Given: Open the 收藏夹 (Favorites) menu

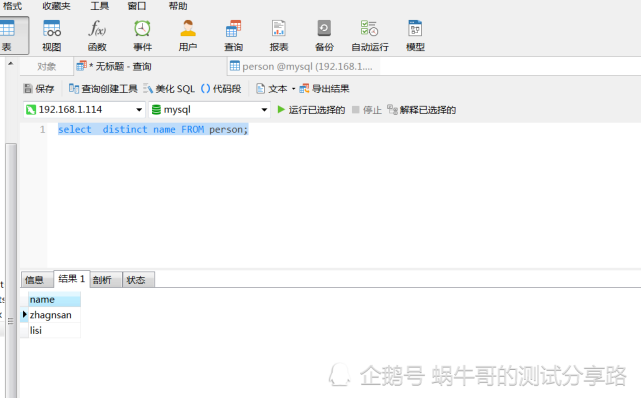Looking at the screenshot, I should click(x=56, y=6).
